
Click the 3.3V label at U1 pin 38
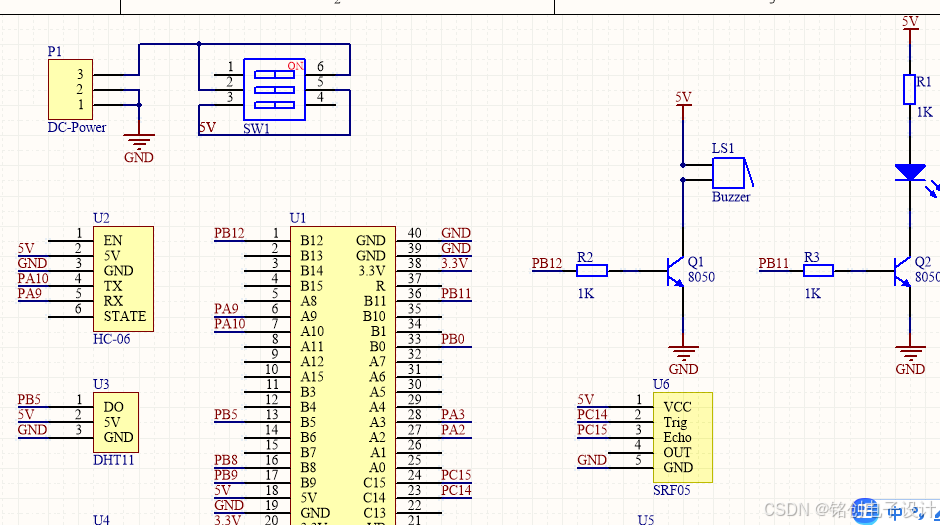454,263
